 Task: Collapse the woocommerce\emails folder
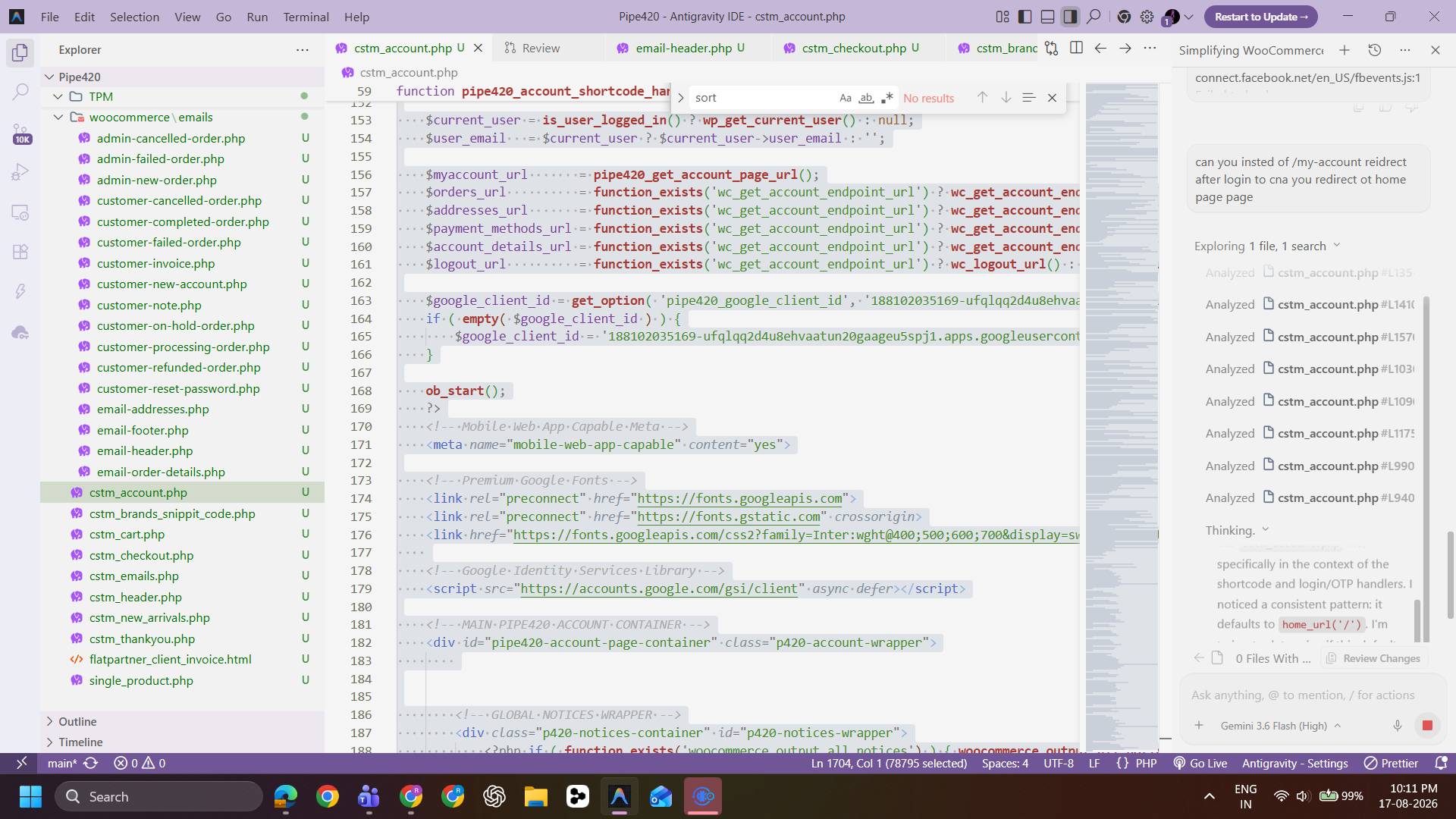[x=58, y=118]
